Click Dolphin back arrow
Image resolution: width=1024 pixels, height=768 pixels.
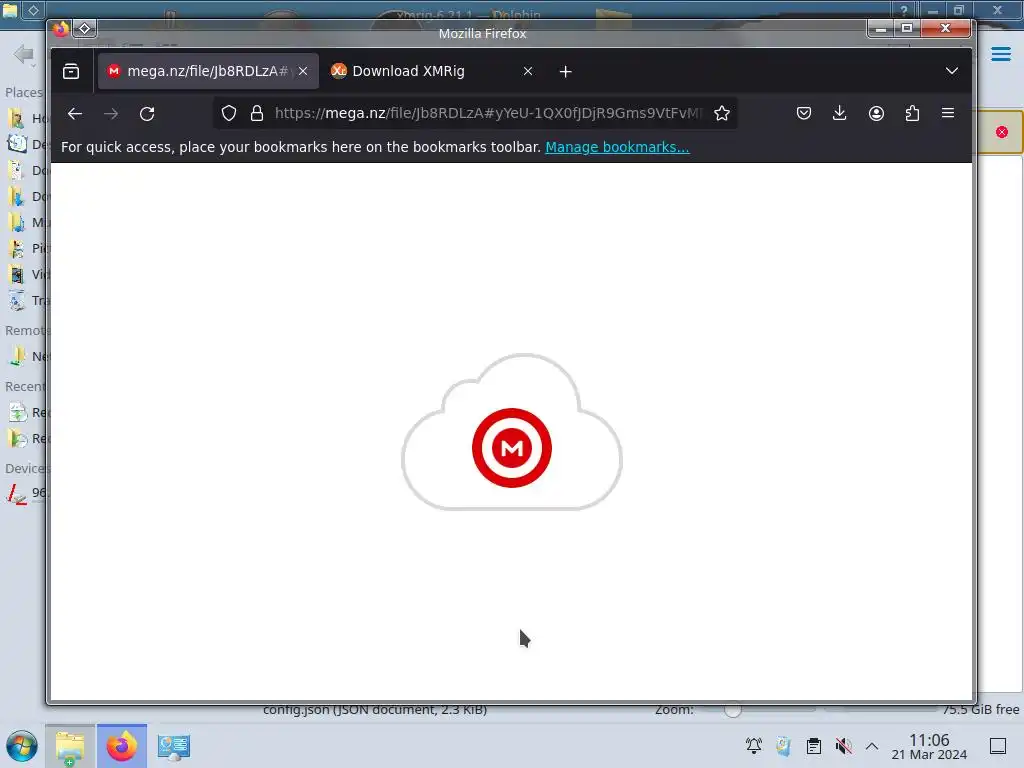click(x=24, y=54)
